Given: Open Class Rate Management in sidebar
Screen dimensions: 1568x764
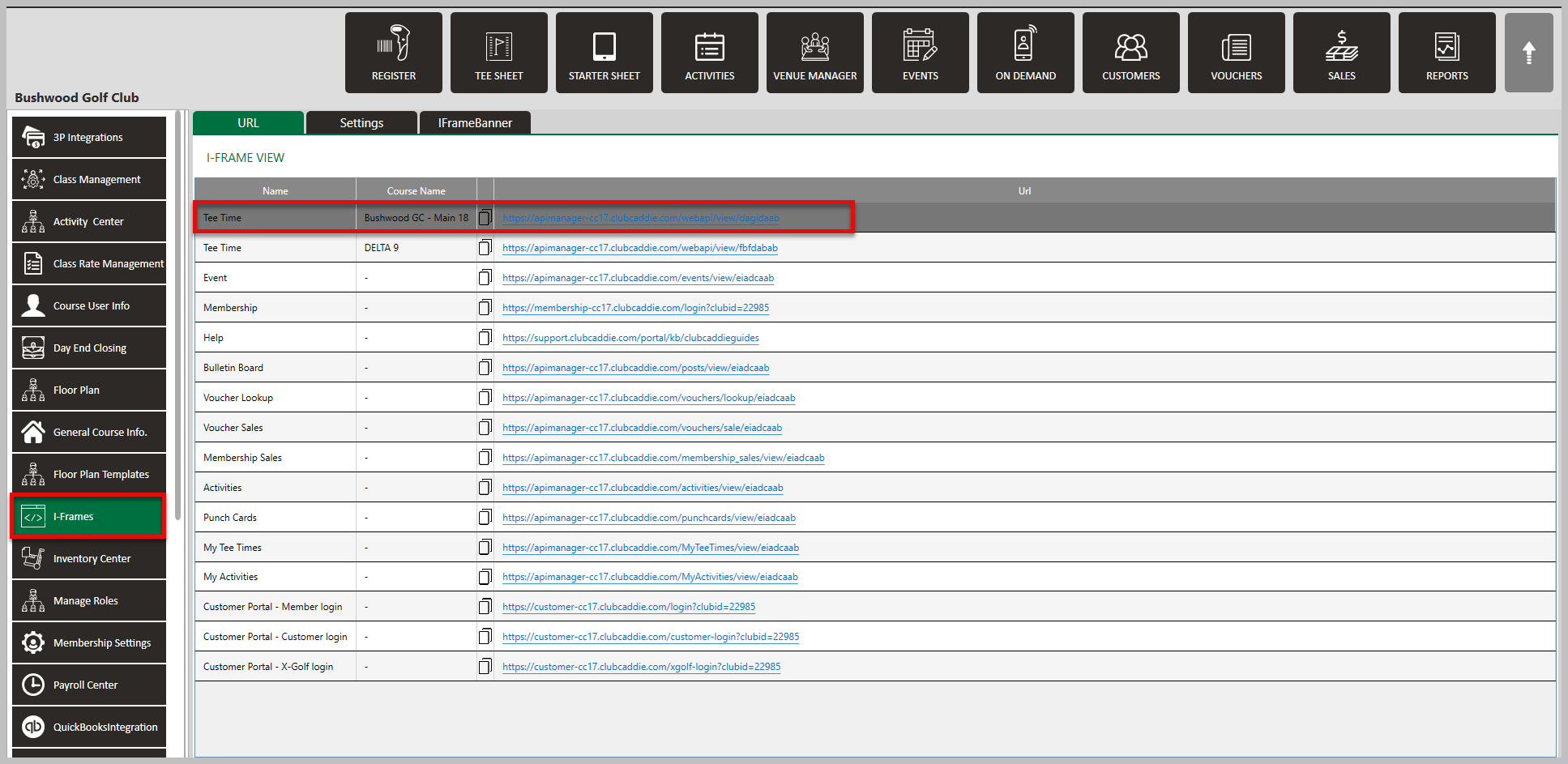Looking at the screenshot, I should 89,263.
